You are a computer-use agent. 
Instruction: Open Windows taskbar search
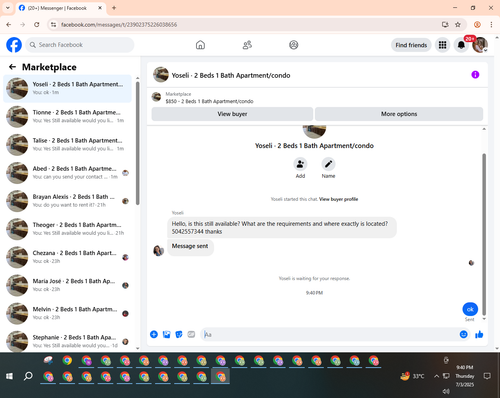pos(28,376)
